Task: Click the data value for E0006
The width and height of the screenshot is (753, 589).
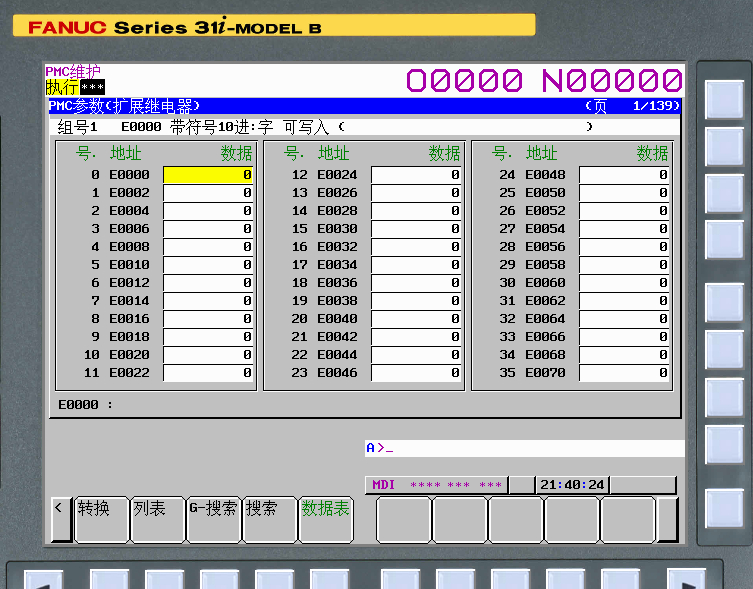Action: (208, 229)
